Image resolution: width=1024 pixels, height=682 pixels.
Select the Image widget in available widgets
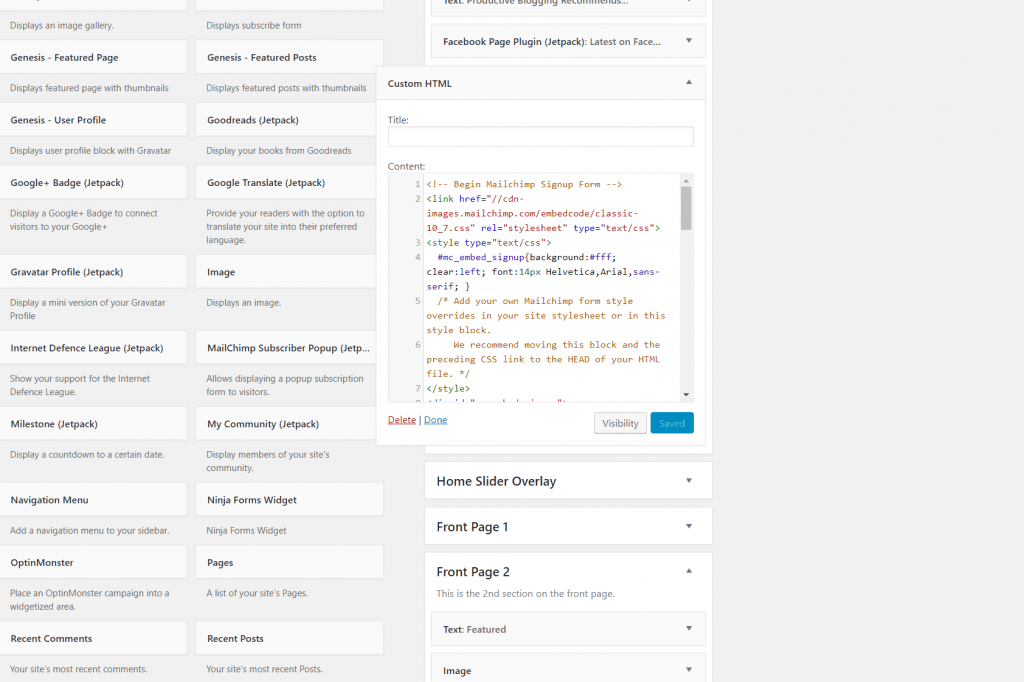pos(286,272)
